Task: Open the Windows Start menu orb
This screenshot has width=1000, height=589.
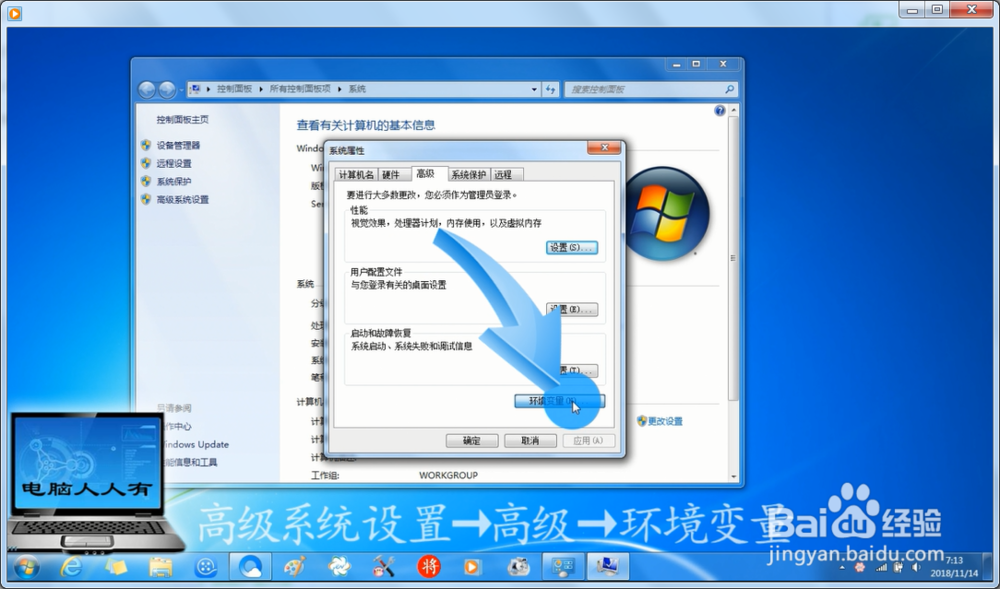Action: click(x=26, y=566)
